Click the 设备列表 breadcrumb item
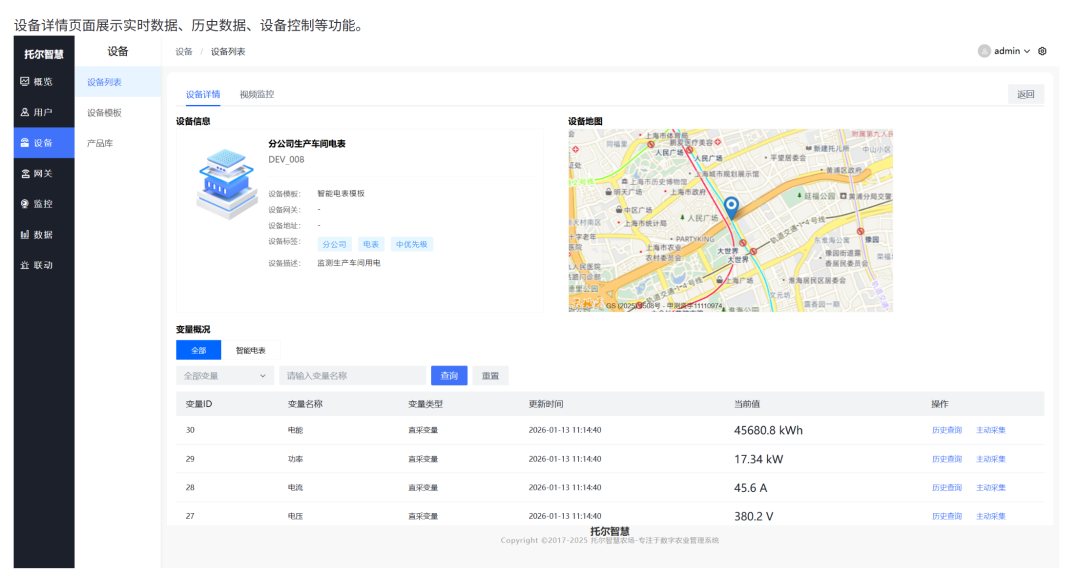The image size is (1080, 575). click(x=228, y=52)
